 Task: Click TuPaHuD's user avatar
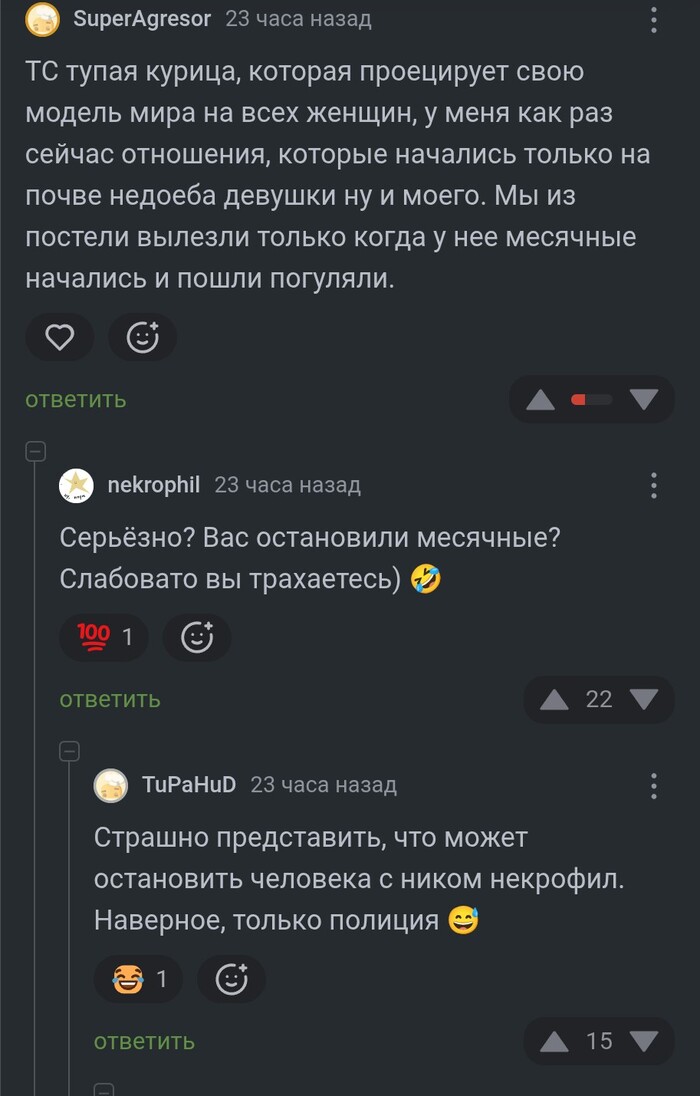click(x=112, y=785)
